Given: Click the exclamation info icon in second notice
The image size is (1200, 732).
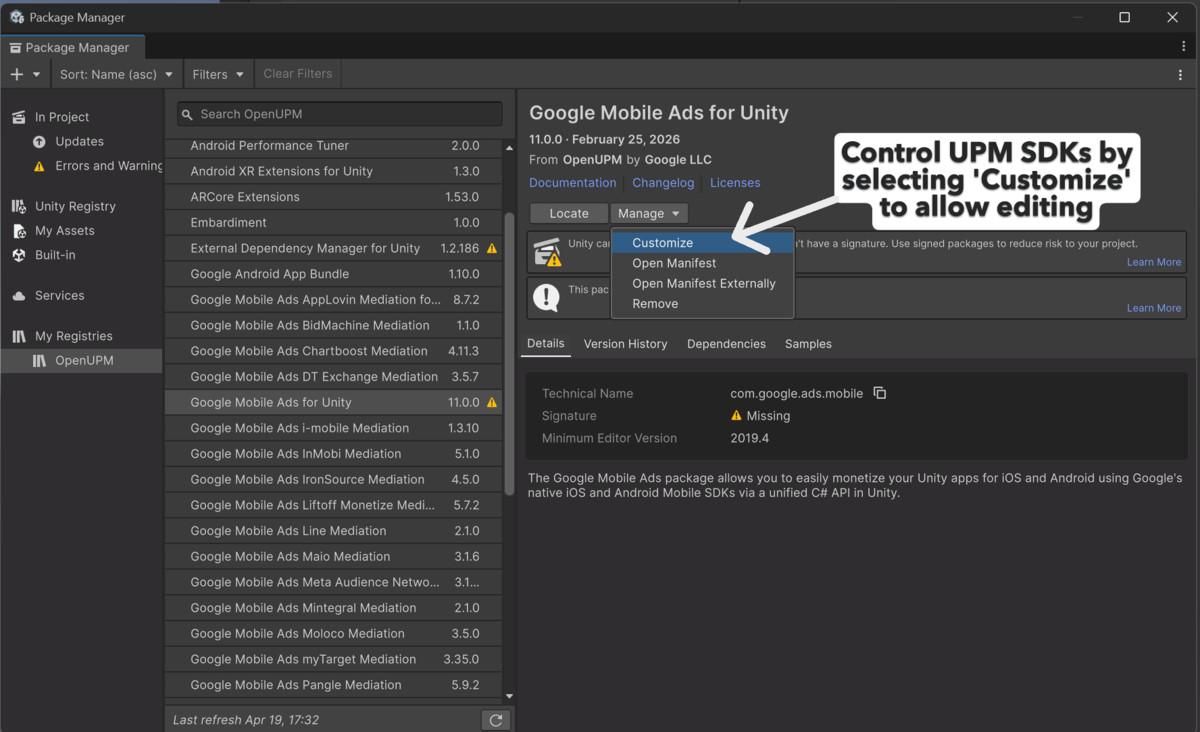Looking at the screenshot, I should point(546,297).
